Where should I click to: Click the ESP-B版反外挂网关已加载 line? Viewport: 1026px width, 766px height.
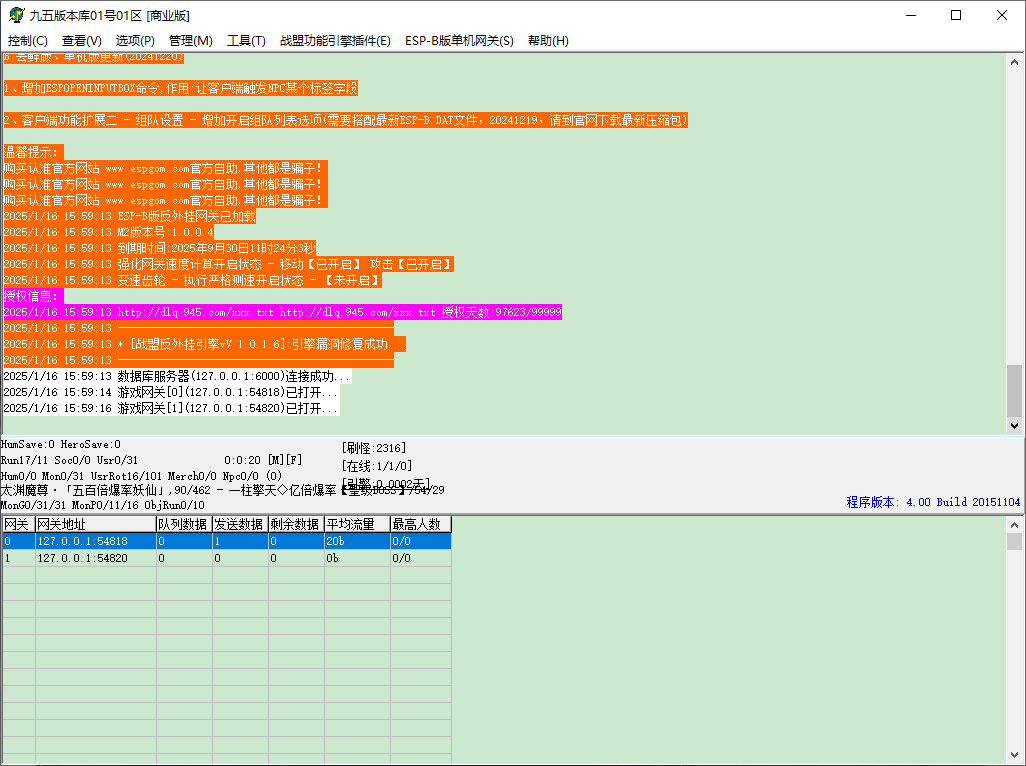coord(130,216)
